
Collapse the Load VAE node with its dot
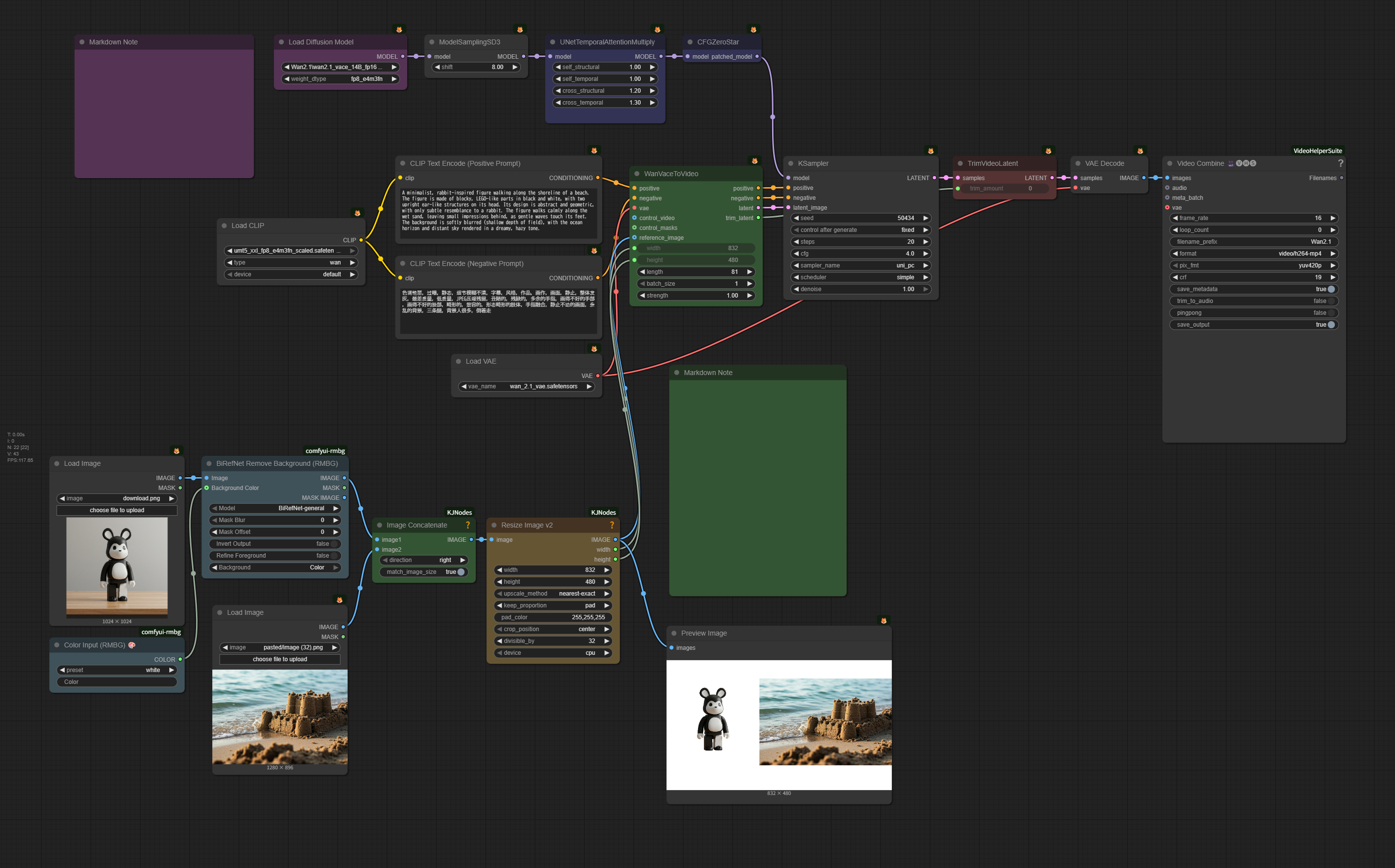click(458, 362)
